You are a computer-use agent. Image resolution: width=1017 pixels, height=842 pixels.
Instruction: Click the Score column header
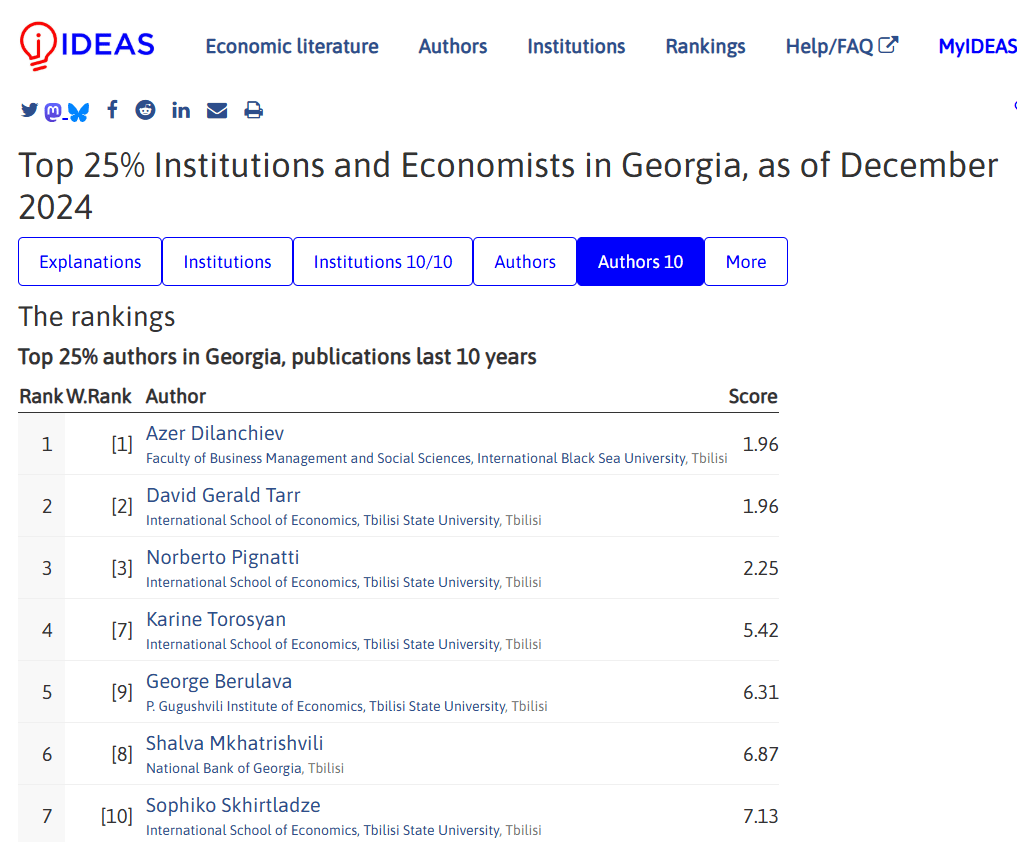point(752,396)
